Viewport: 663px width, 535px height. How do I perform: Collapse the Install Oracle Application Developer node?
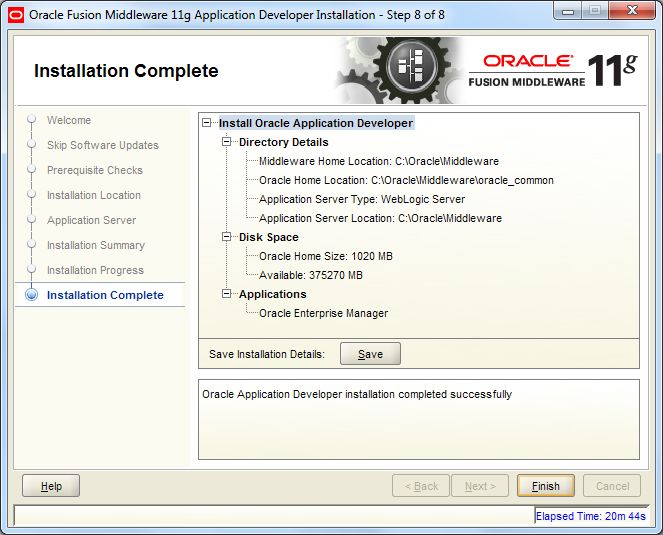[x=206, y=123]
